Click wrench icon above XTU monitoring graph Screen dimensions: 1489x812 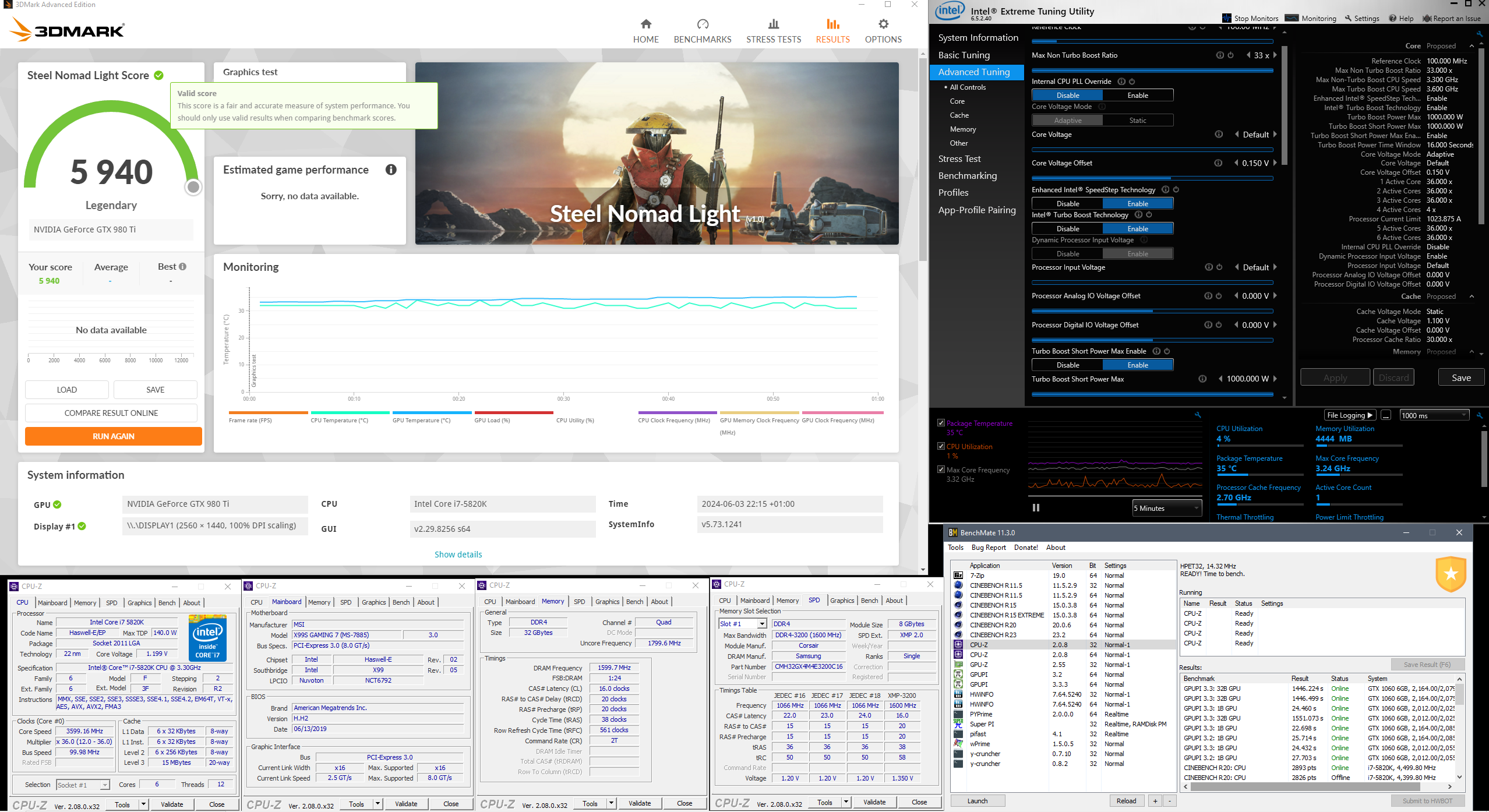pyautogui.click(x=1198, y=415)
